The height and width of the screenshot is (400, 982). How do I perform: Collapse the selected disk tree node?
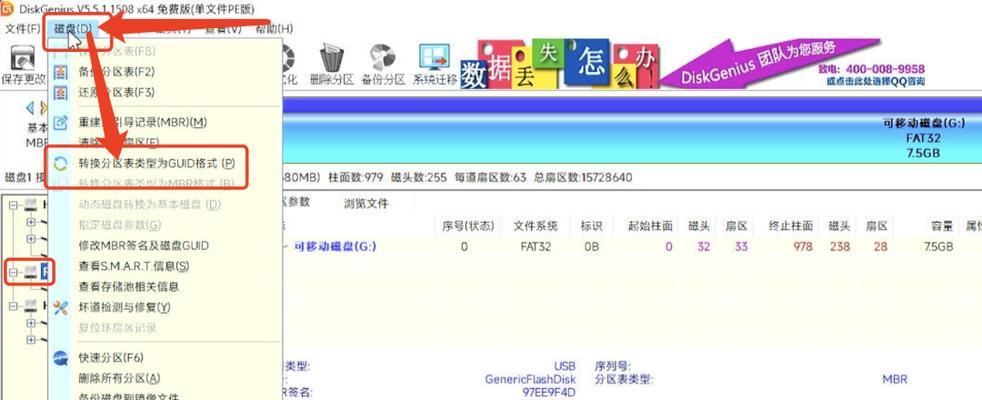(14, 272)
